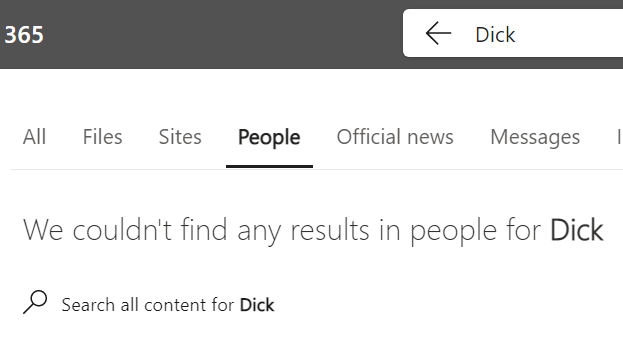Focus the search field containing Dick
Image resolution: width=623 pixels, height=360 pixels.
click(x=513, y=33)
